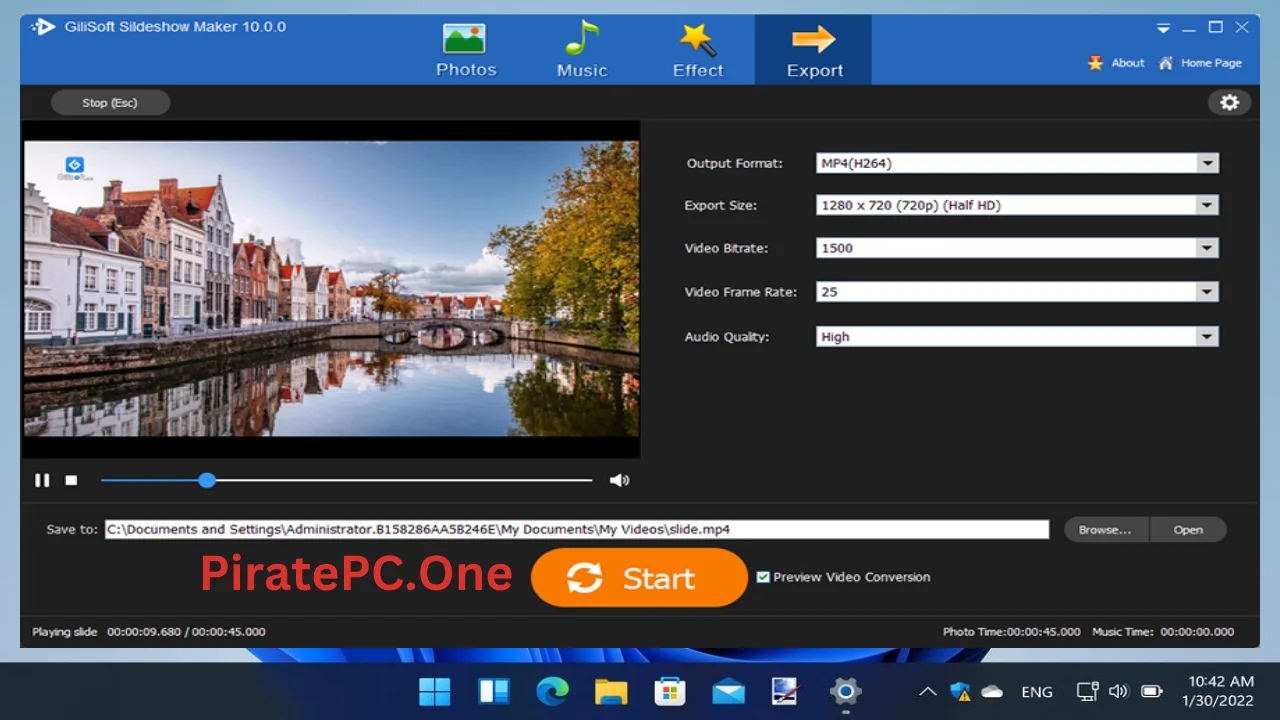Viewport: 1280px width, 720px height.
Task: Open the Widgets taskbar icon
Action: click(493, 691)
